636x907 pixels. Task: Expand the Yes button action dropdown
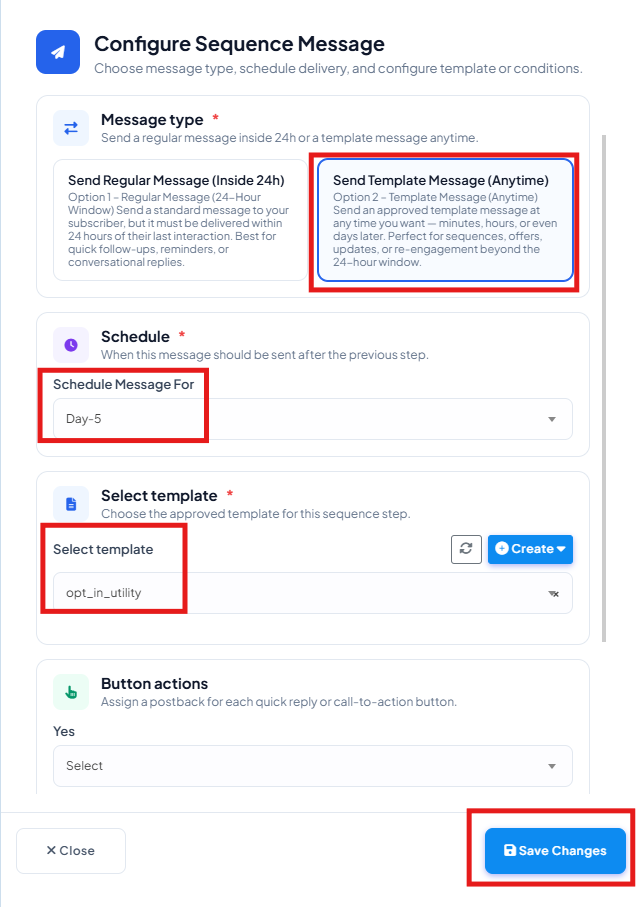[313, 766]
